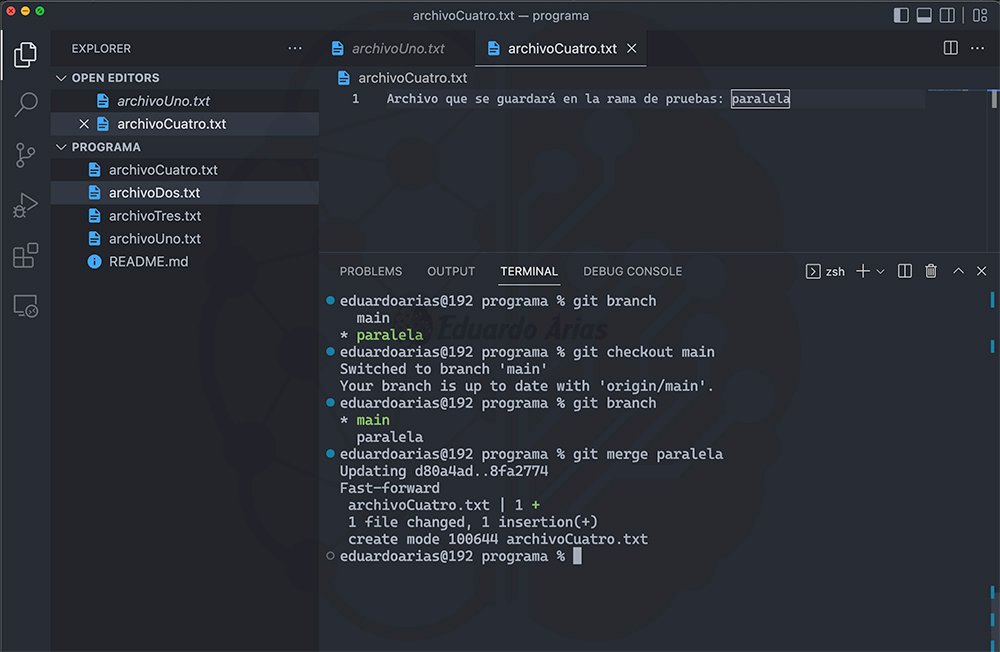Open Explorer more actions ellipsis menu

pos(294,48)
